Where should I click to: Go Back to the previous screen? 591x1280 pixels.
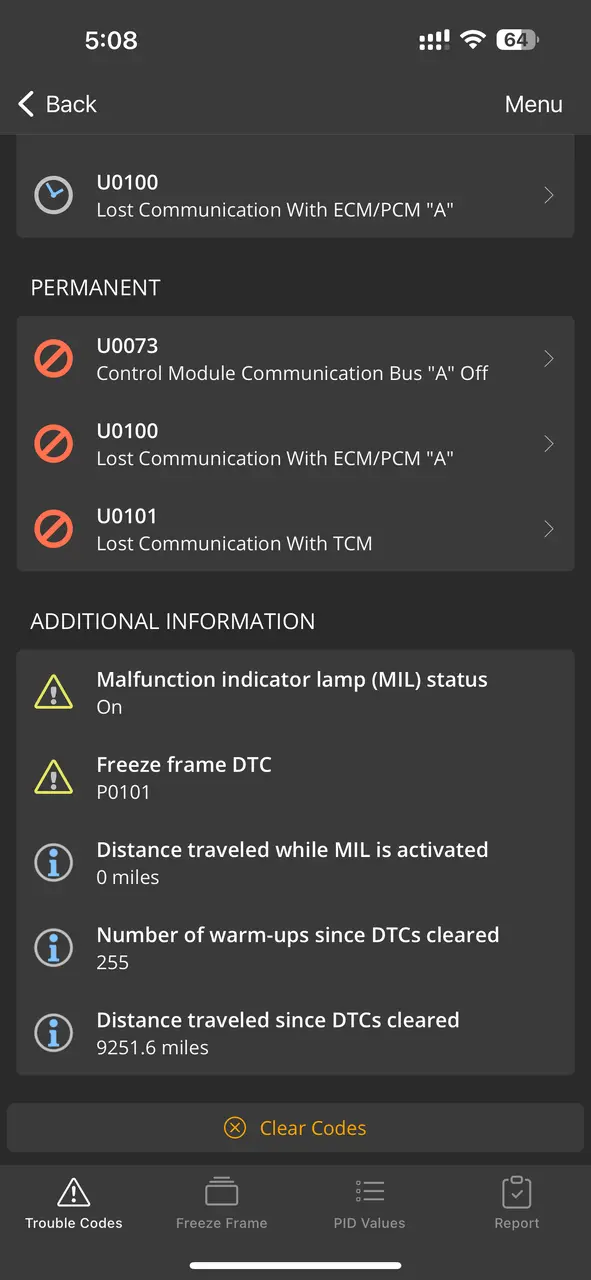click(57, 104)
